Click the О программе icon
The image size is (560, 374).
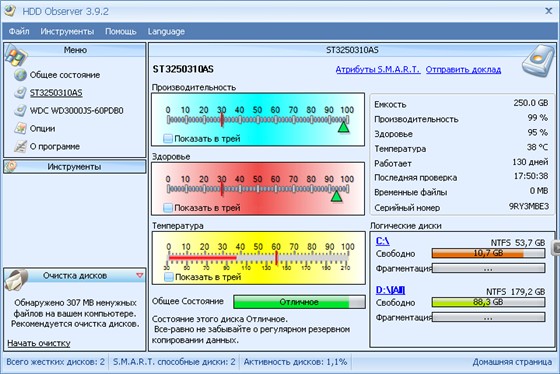coord(20,146)
